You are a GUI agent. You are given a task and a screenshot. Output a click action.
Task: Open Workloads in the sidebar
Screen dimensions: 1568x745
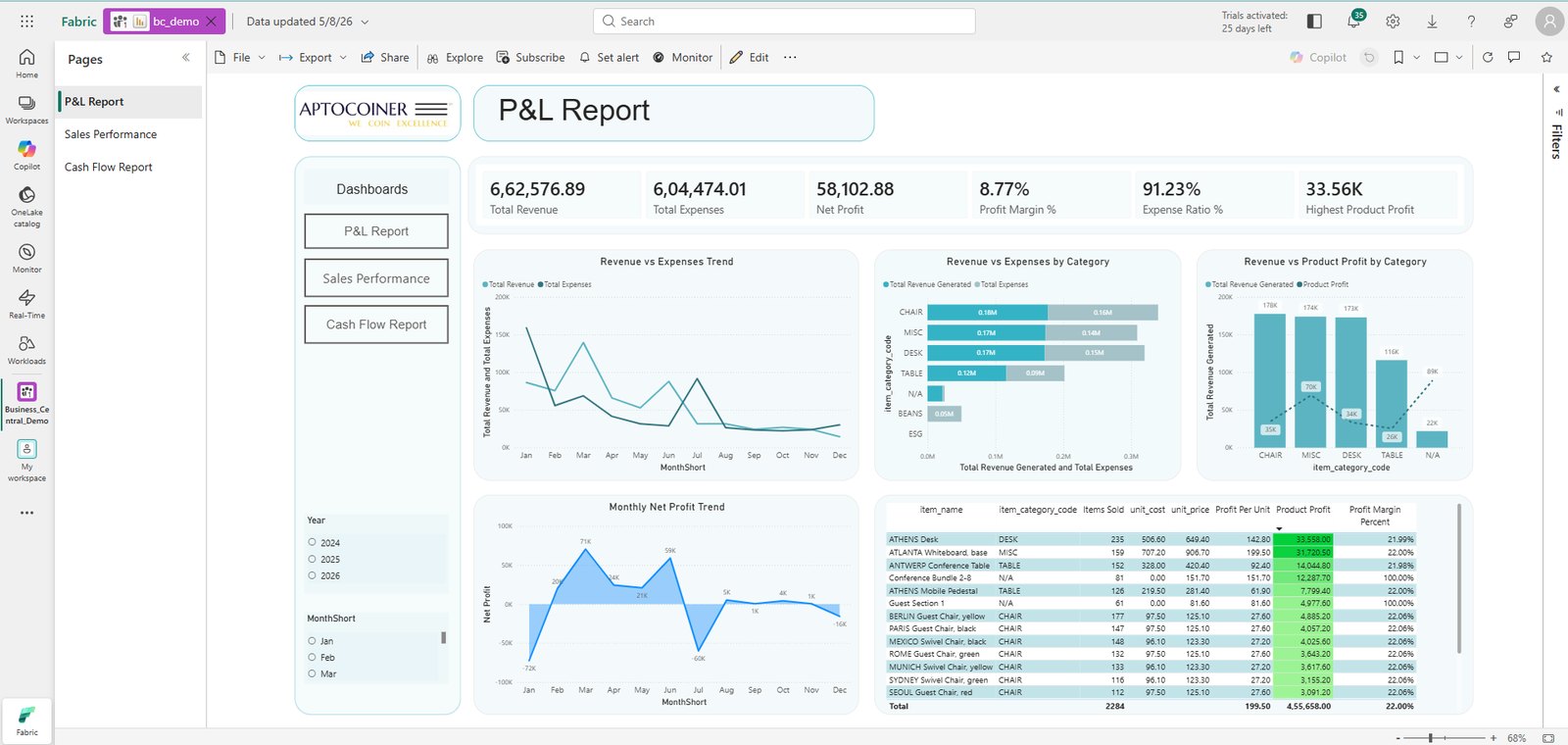26,350
